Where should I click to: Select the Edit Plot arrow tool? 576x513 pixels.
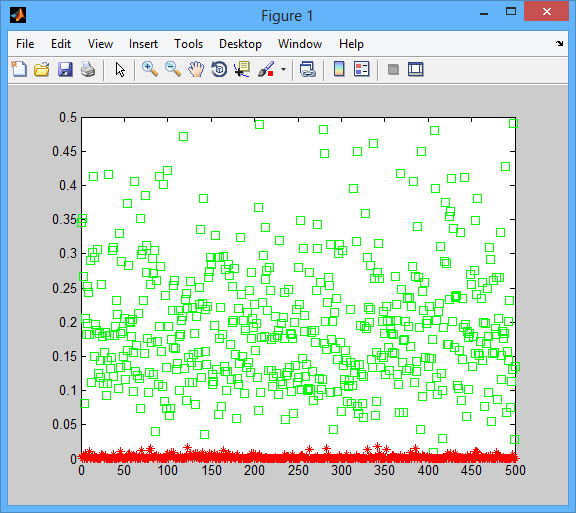[x=120, y=69]
